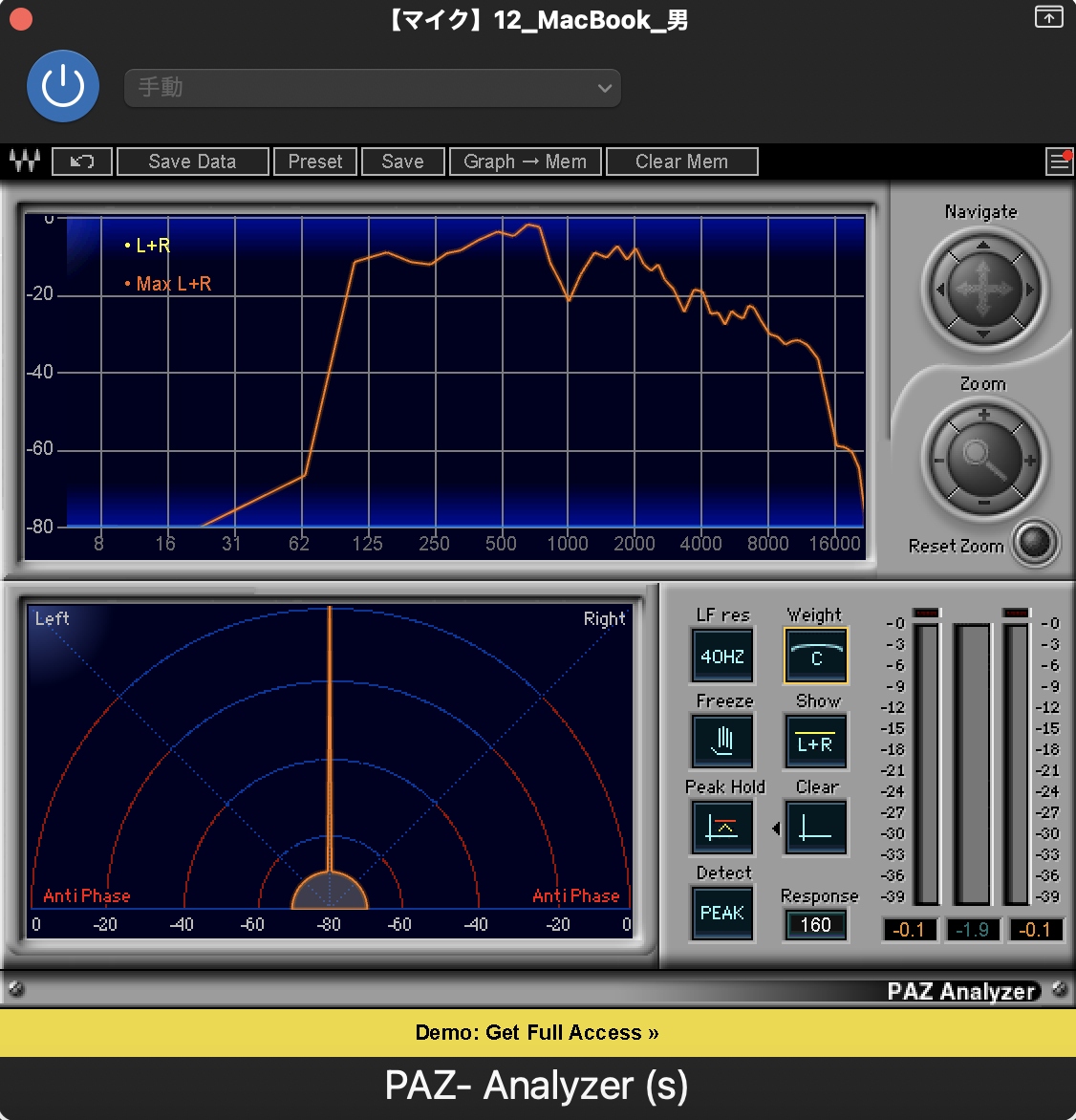
Task: Click the Demo: Get Full Access link
Action: [537, 1032]
